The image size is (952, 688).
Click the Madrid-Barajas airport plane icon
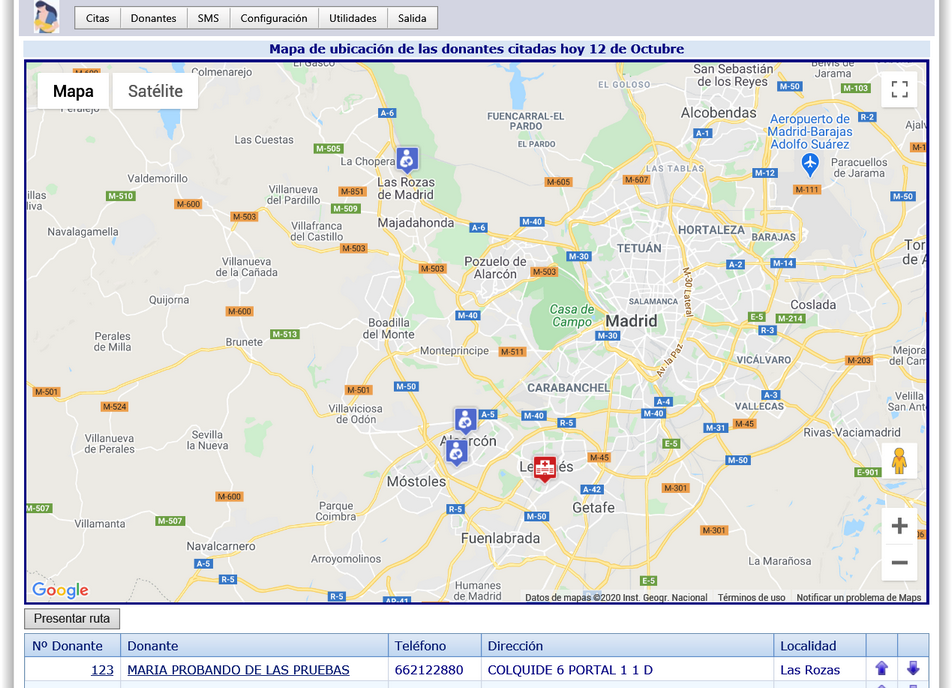[810, 163]
